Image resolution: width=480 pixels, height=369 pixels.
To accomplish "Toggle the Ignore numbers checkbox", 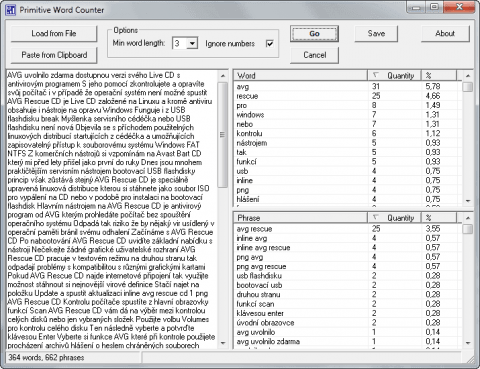I will pos(270,44).
